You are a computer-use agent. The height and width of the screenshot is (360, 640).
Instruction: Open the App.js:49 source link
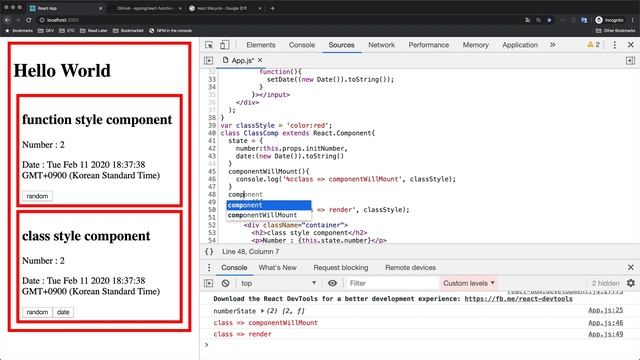point(606,334)
